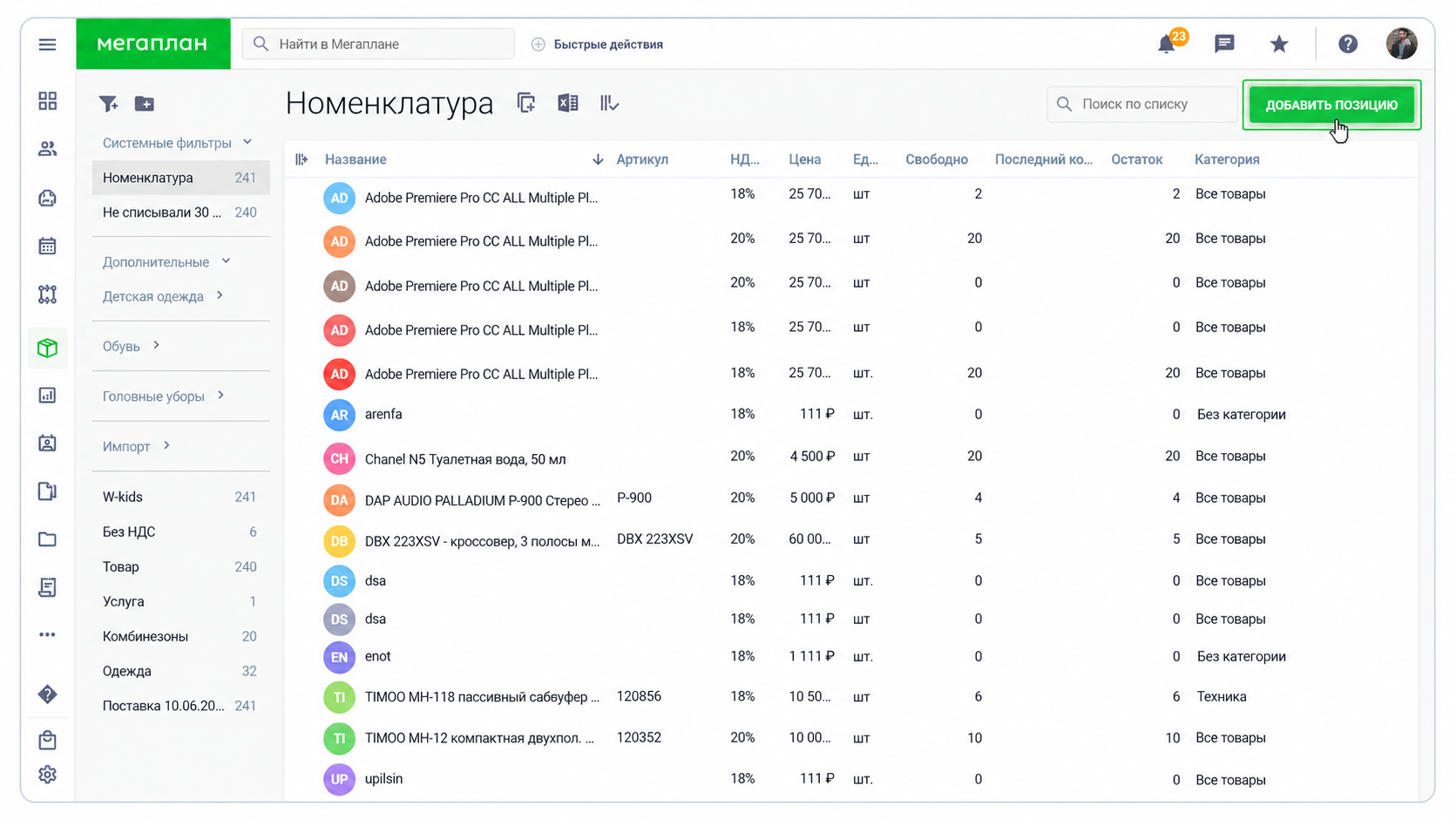Viewport: 1456px width, 820px height.
Task: Open the dashboard grid sidebar icon
Action: [x=48, y=101]
